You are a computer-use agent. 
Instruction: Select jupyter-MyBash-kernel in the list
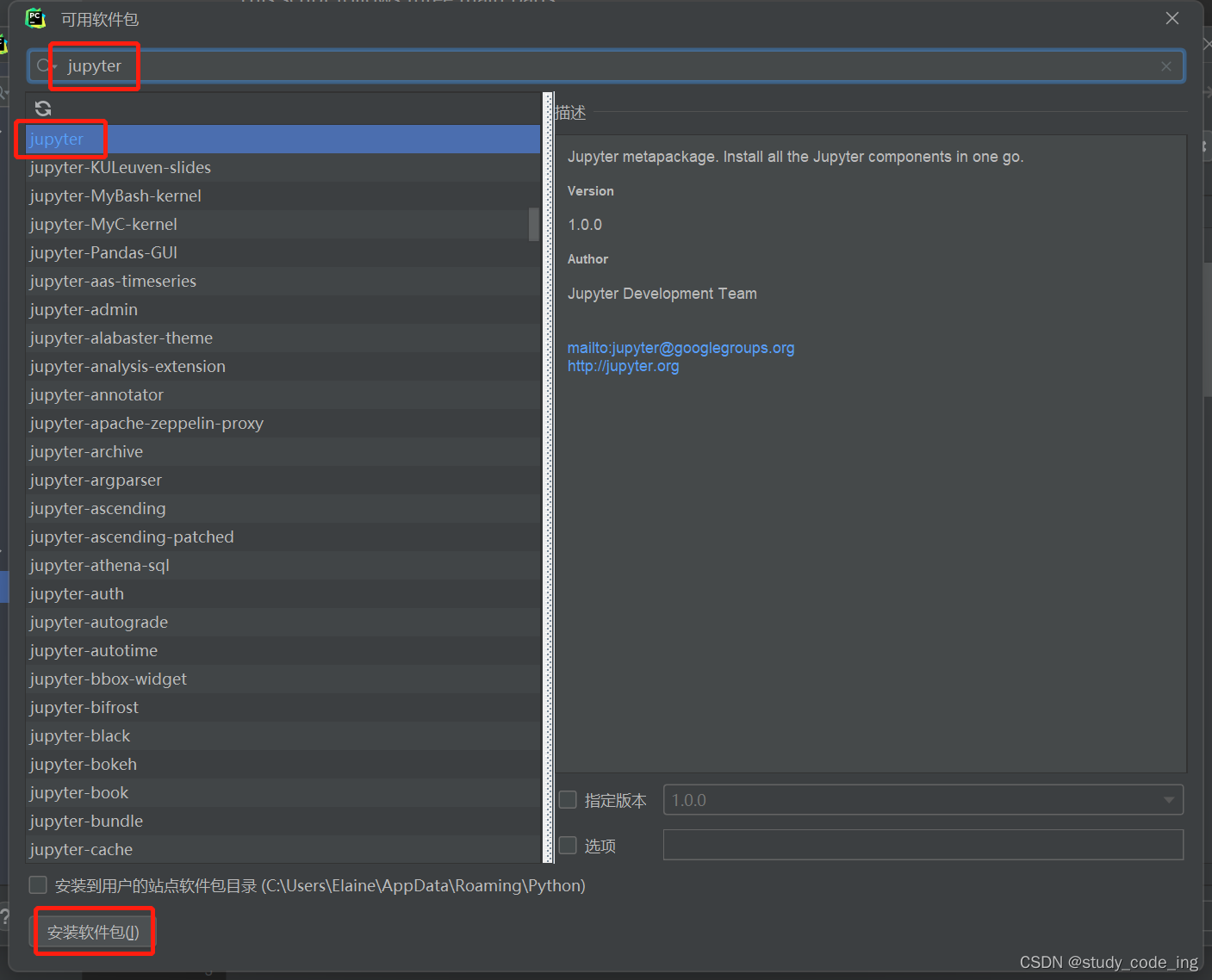click(283, 195)
